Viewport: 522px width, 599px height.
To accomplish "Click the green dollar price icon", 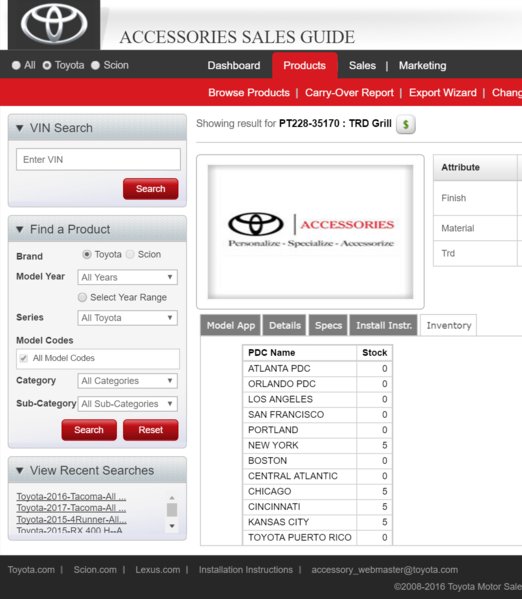I will coord(405,125).
